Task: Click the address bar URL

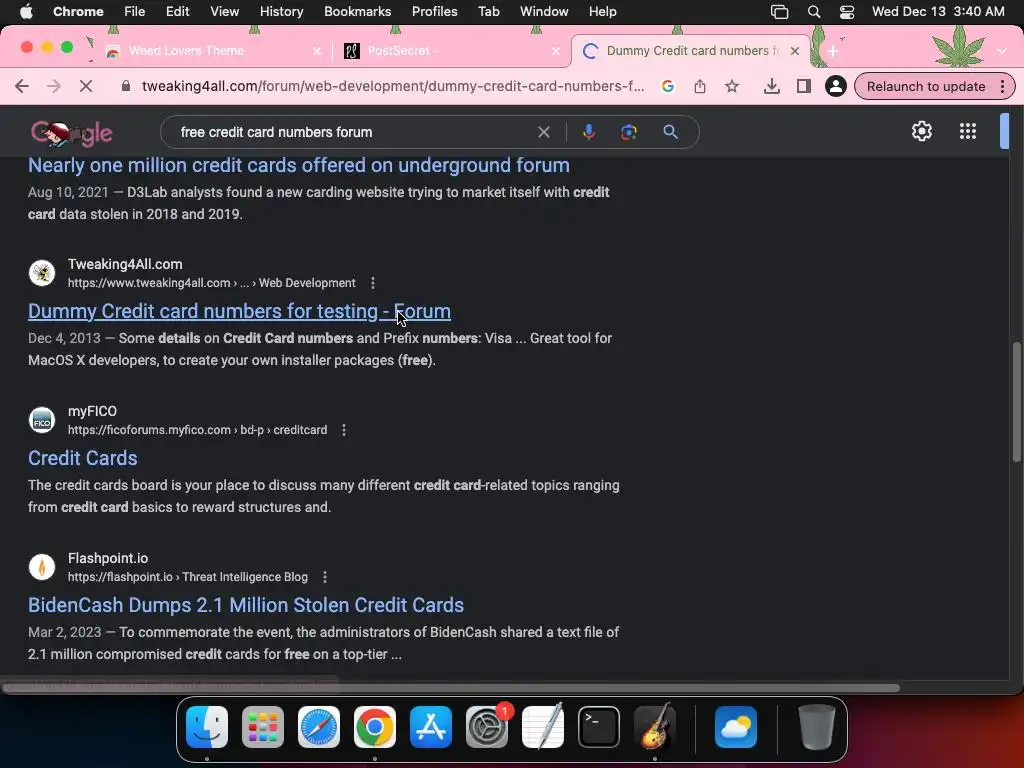Action: [392, 86]
